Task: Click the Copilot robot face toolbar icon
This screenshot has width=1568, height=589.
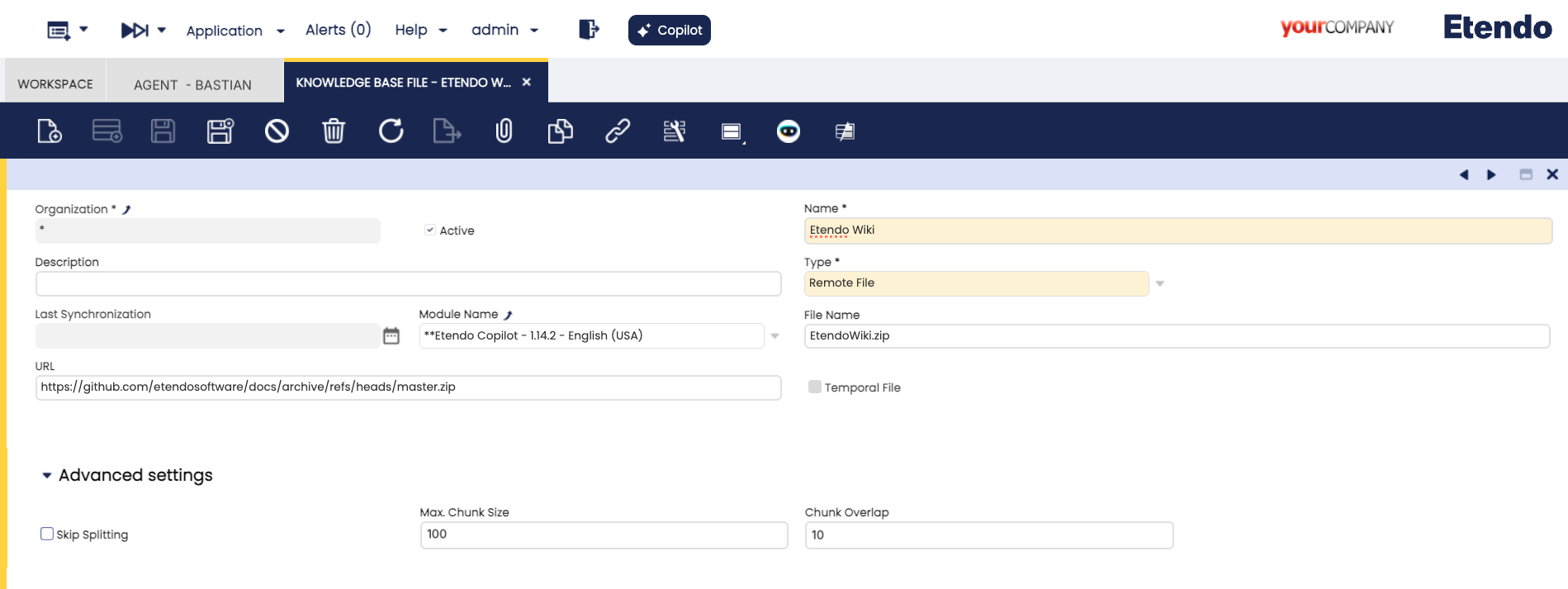Action: pyautogui.click(x=789, y=131)
